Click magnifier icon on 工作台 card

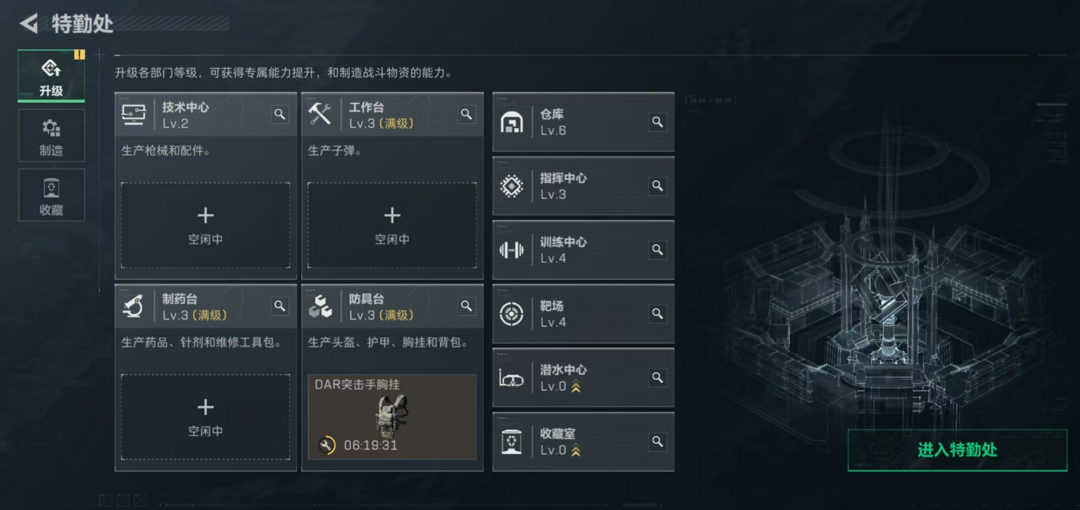tap(466, 114)
